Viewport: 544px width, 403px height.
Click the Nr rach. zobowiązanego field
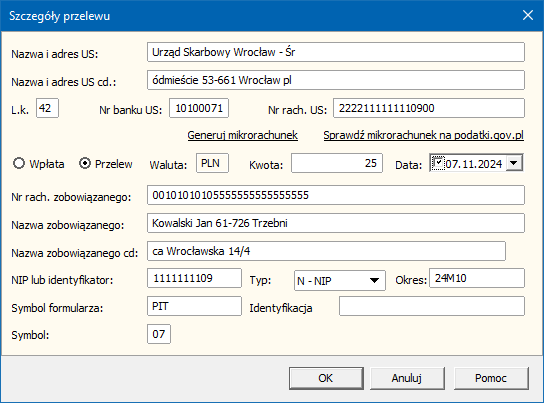[x=335, y=195]
